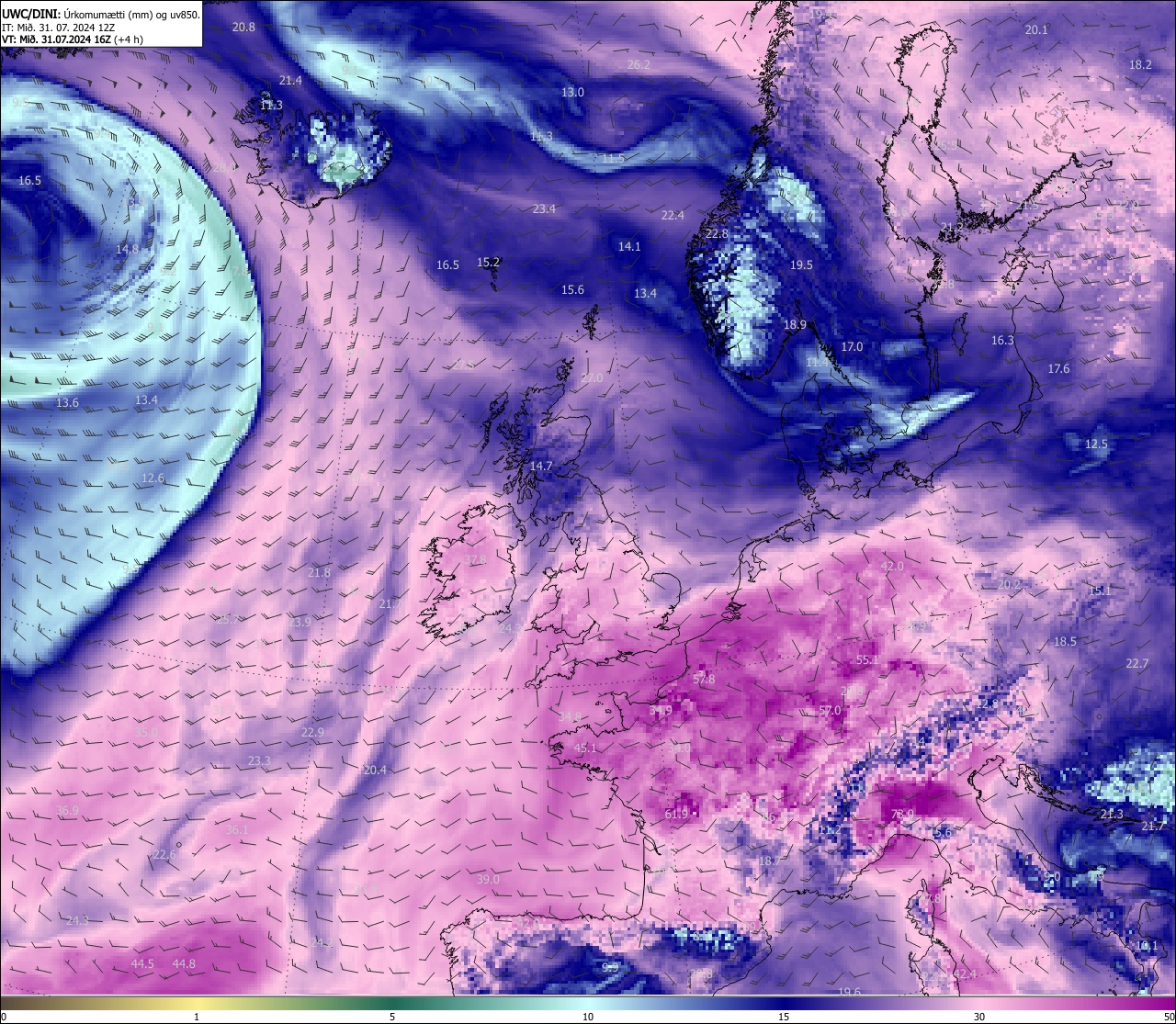Click the map value '42.0'
The image size is (1176, 1024).
coord(892,567)
